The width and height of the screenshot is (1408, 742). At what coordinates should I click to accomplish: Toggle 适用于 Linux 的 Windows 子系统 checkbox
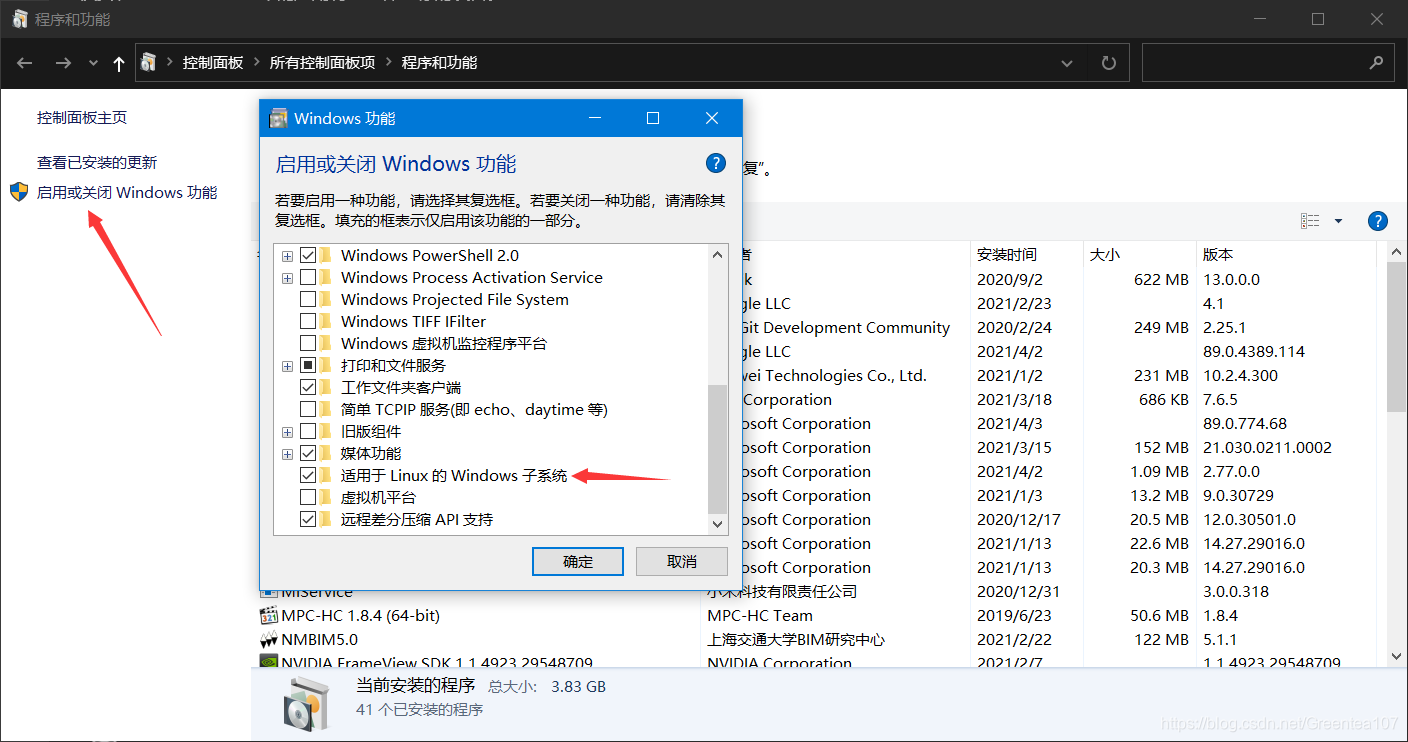tap(308, 475)
